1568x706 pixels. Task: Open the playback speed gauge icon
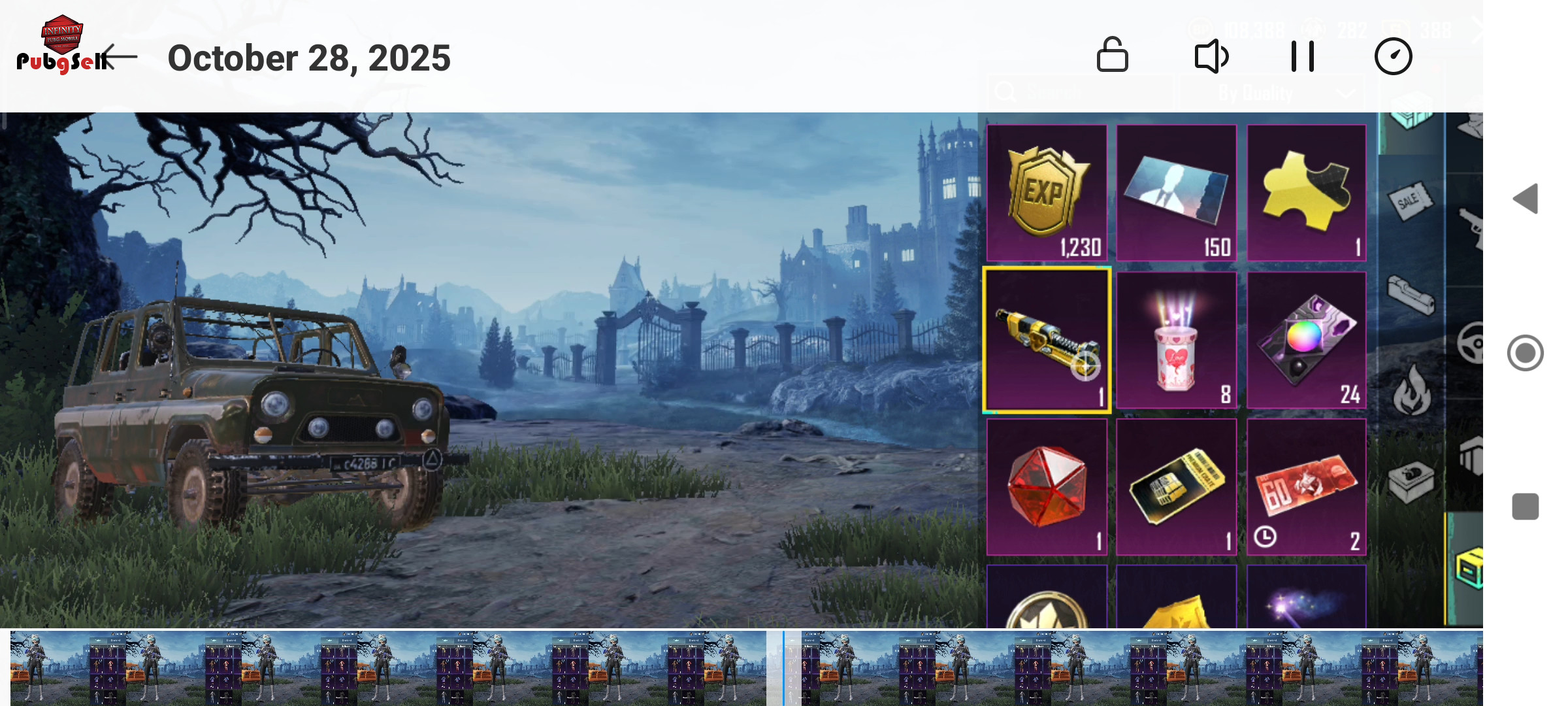pyautogui.click(x=1393, y=56)
